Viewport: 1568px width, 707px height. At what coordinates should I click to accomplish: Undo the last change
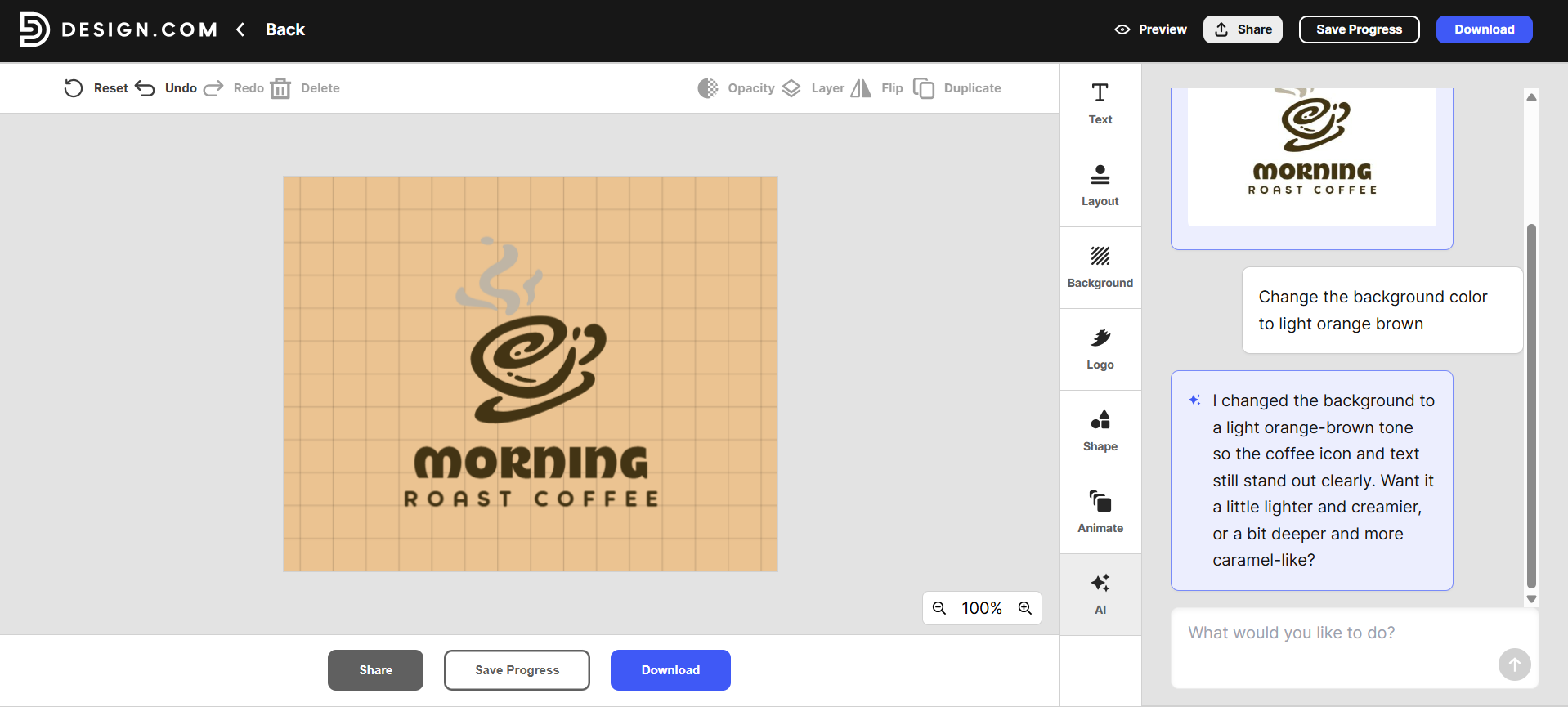(x=166, y=88)
